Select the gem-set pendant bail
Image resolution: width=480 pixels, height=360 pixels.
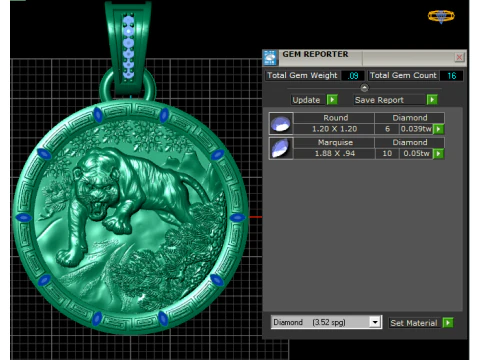point(128,47)
